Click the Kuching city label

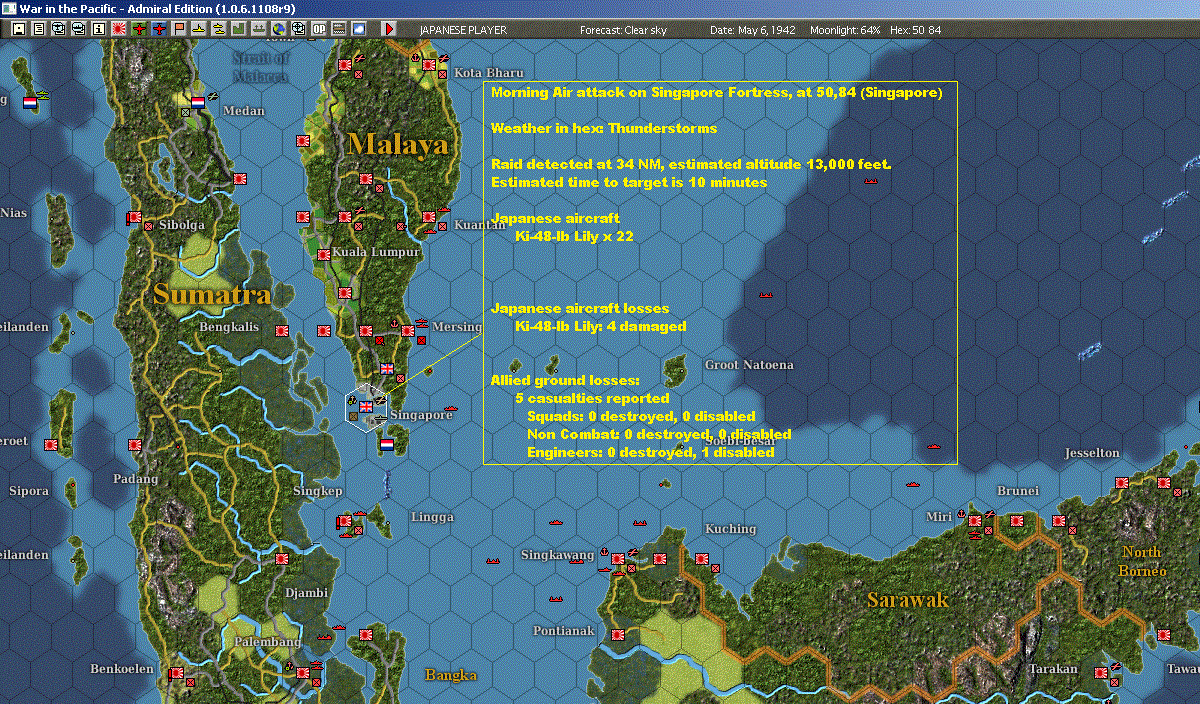730,528
